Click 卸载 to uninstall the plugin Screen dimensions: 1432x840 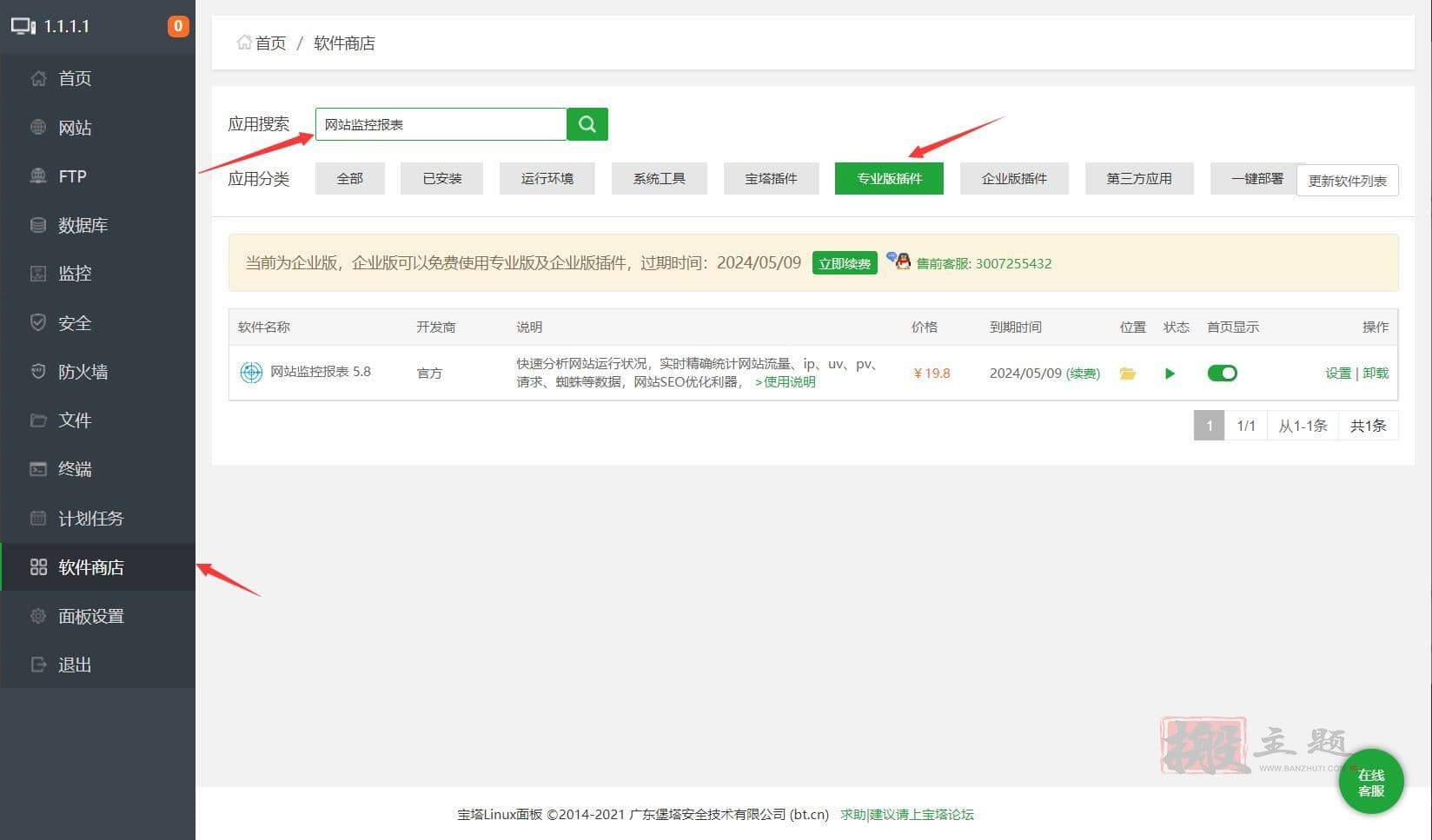tap(1376, 373)
